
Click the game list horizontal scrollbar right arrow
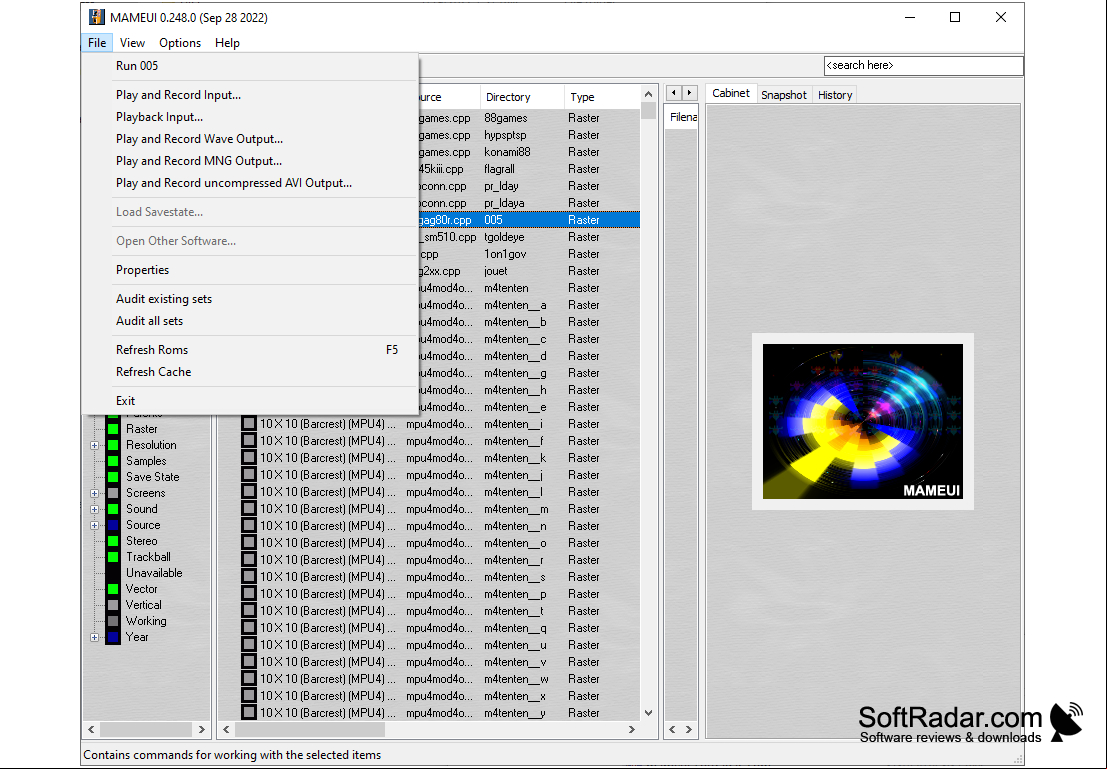631,729
